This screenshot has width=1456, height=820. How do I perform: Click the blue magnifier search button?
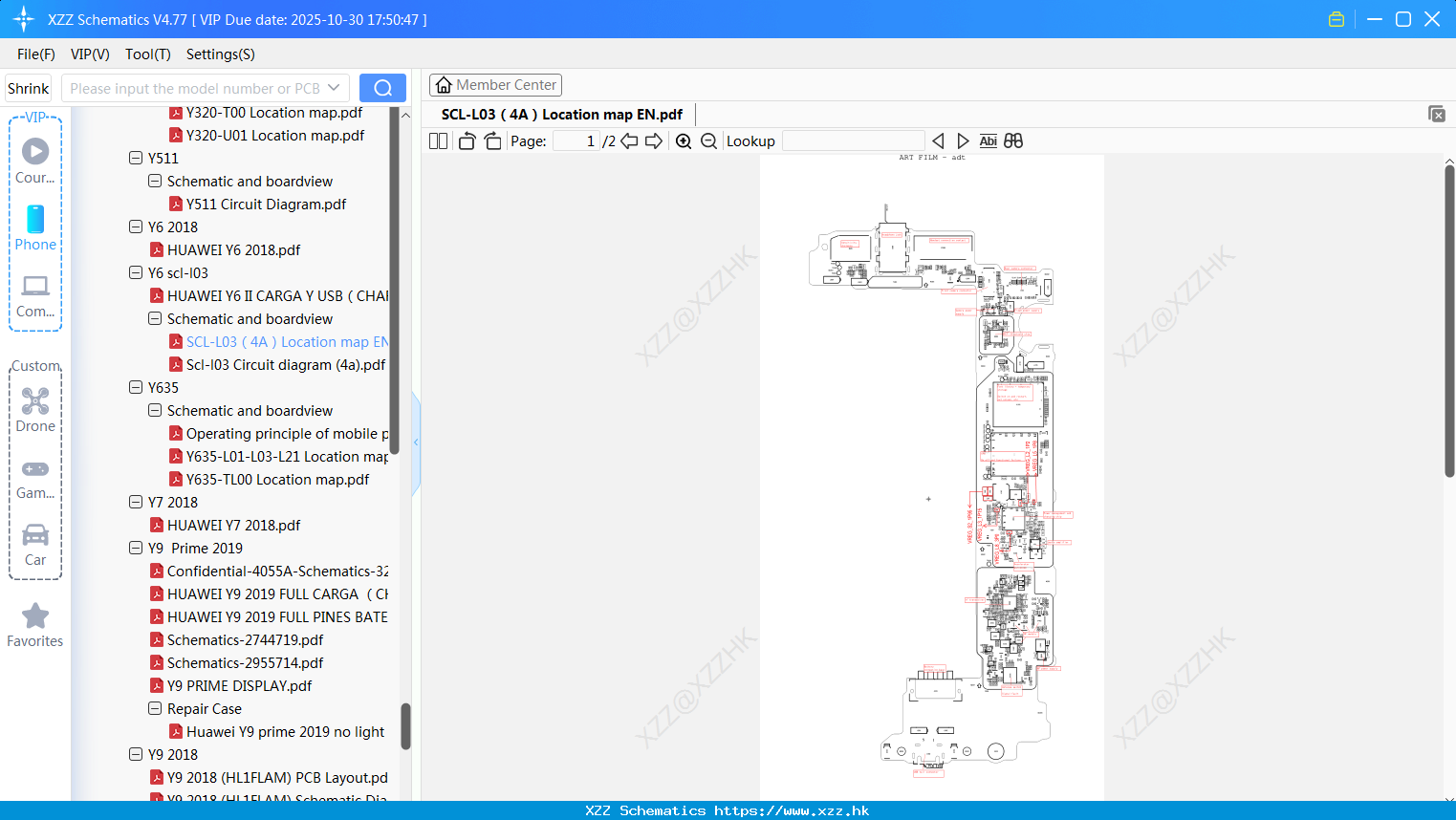(382, 88)
